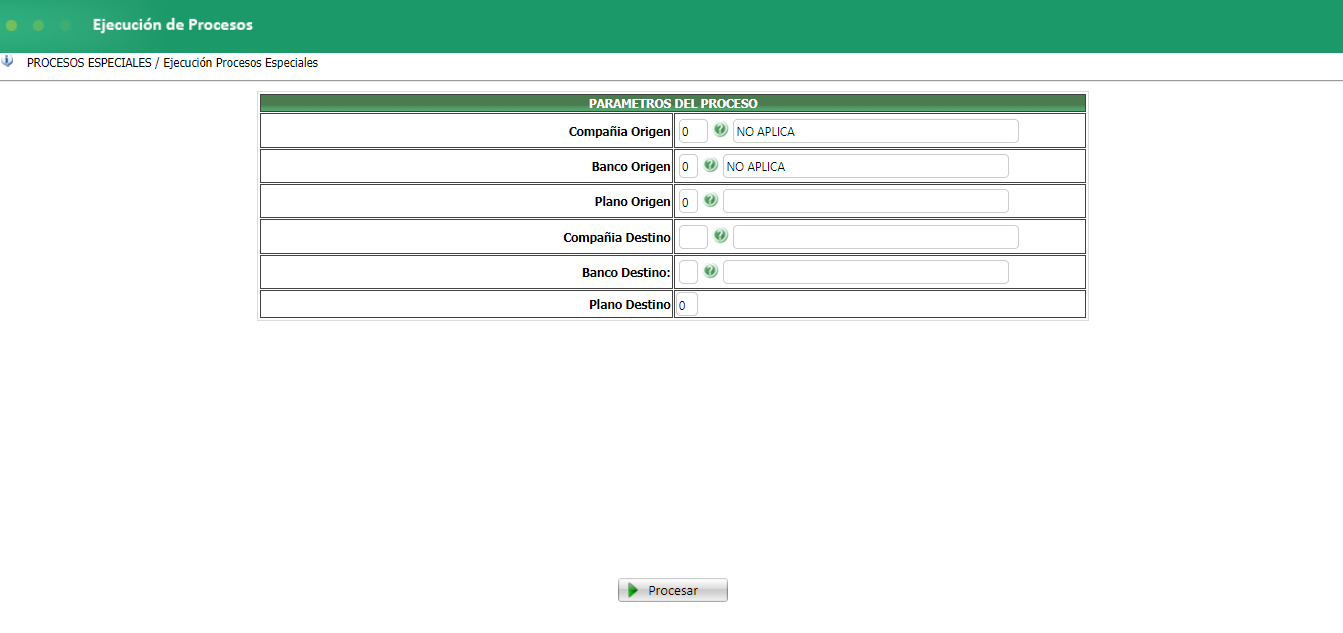The image size is (1343, 633).
Task: Focus the Plano Origen code field
Action: [x=688, y=201]
